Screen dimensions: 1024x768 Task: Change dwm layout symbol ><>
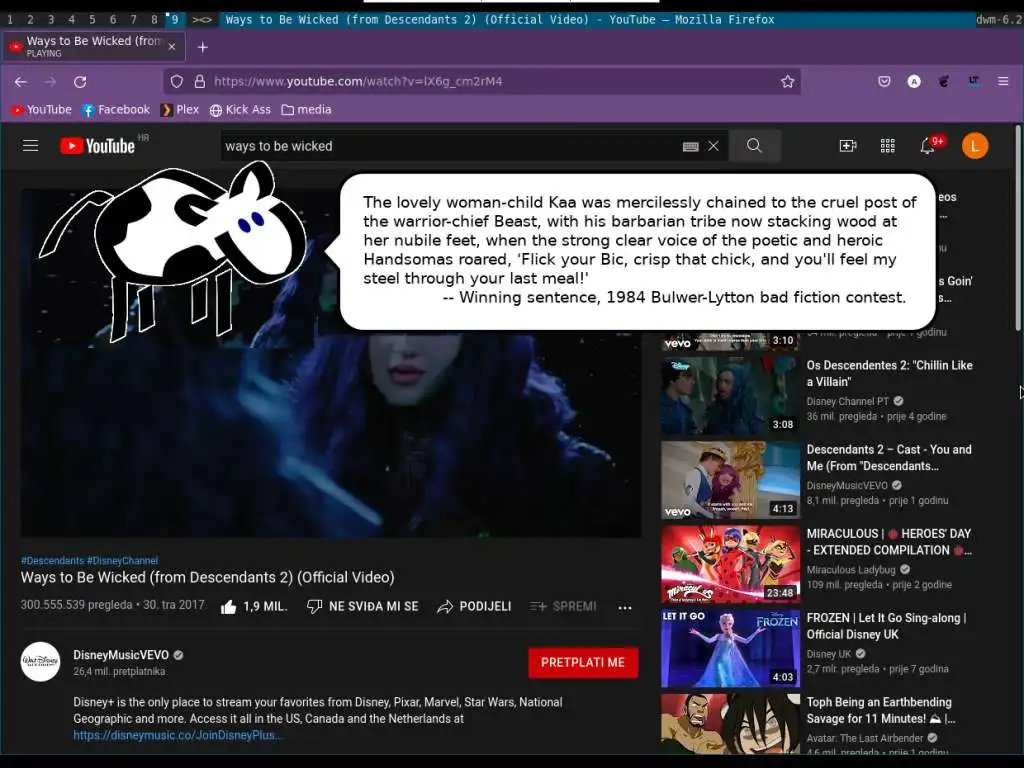[202, 20]
